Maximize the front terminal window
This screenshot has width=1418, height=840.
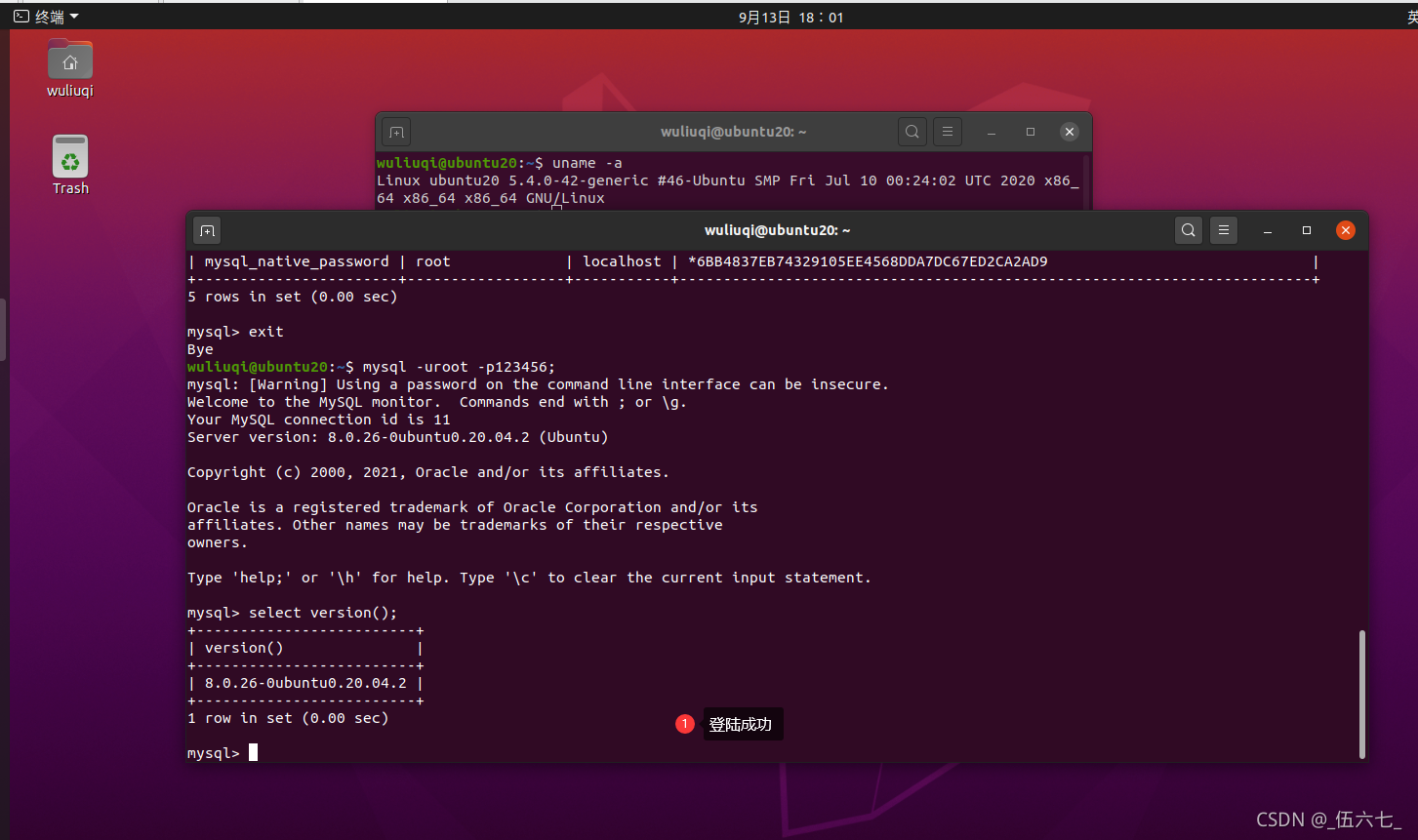click(x=1307, y=230)
